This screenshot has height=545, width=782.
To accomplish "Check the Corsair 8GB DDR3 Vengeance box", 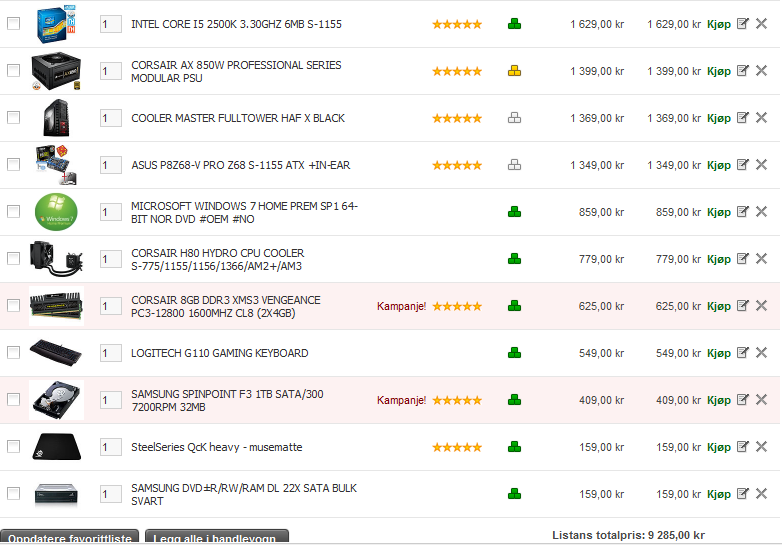I will [13, 306].
